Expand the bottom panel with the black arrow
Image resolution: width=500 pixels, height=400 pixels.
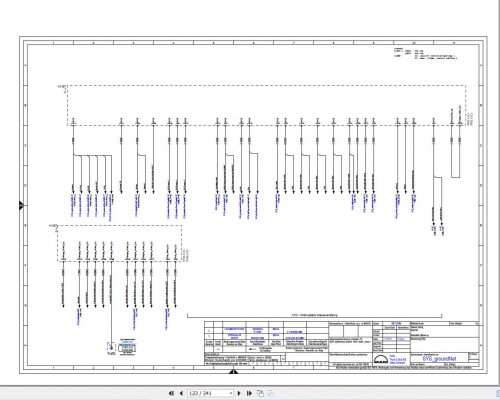233,371
